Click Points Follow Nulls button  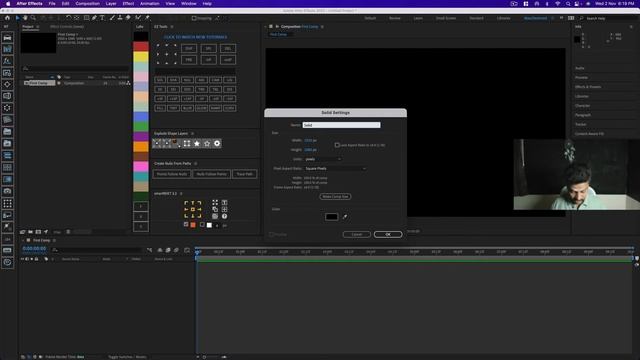[x=172, y=174]
